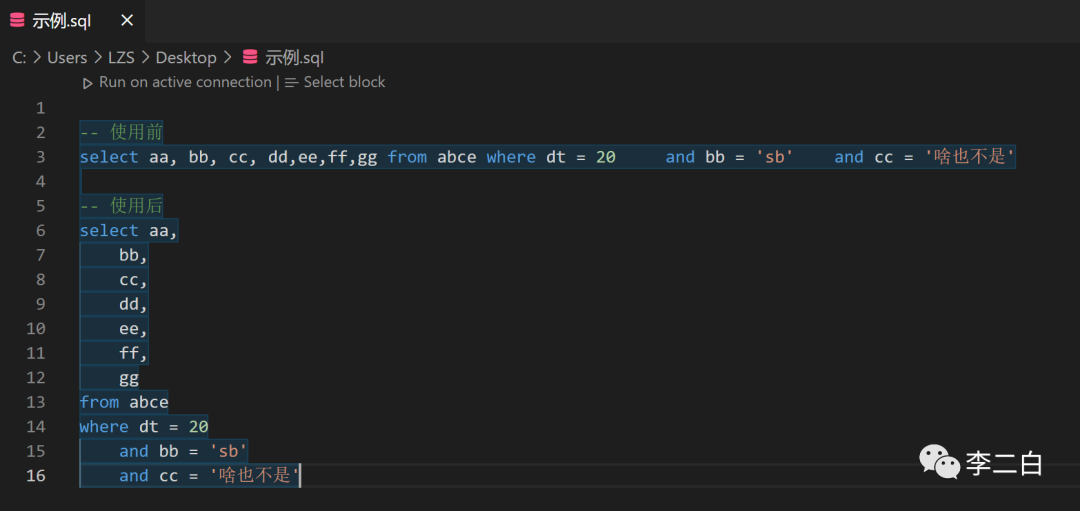Click the lines icon before Select block

[292, 82]
